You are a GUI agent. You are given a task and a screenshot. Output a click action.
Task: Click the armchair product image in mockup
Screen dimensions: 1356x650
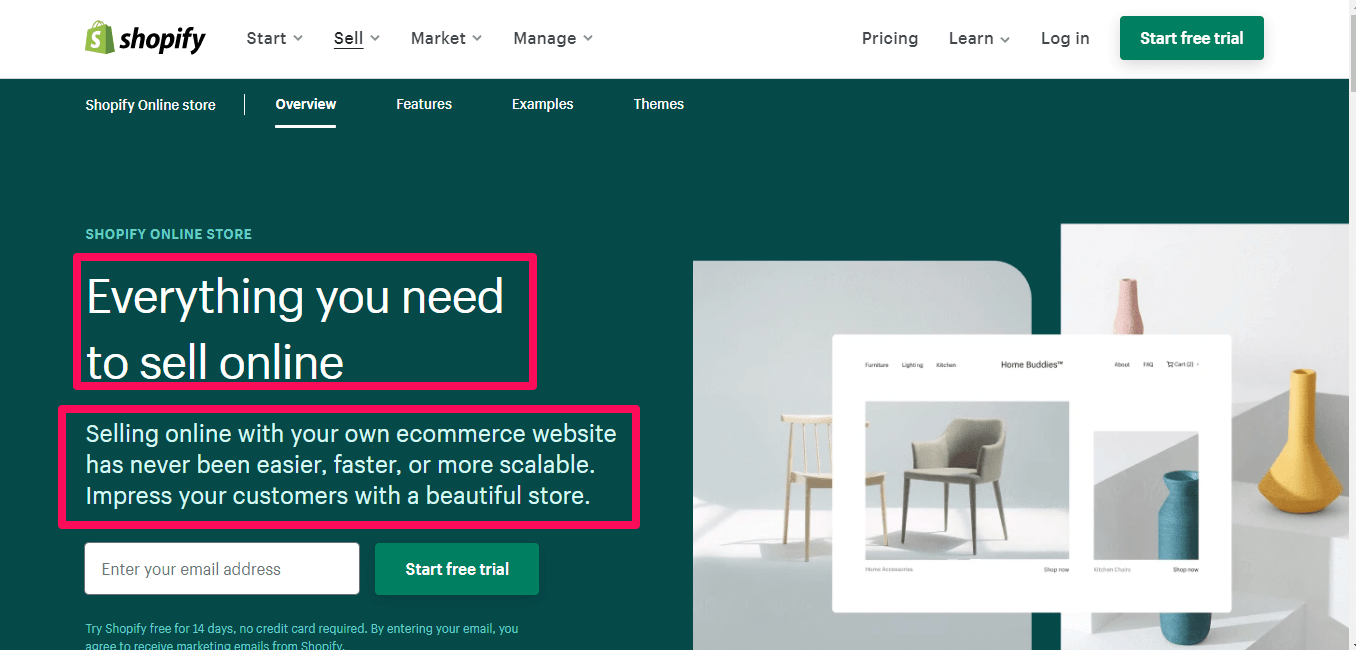point(966,480)
